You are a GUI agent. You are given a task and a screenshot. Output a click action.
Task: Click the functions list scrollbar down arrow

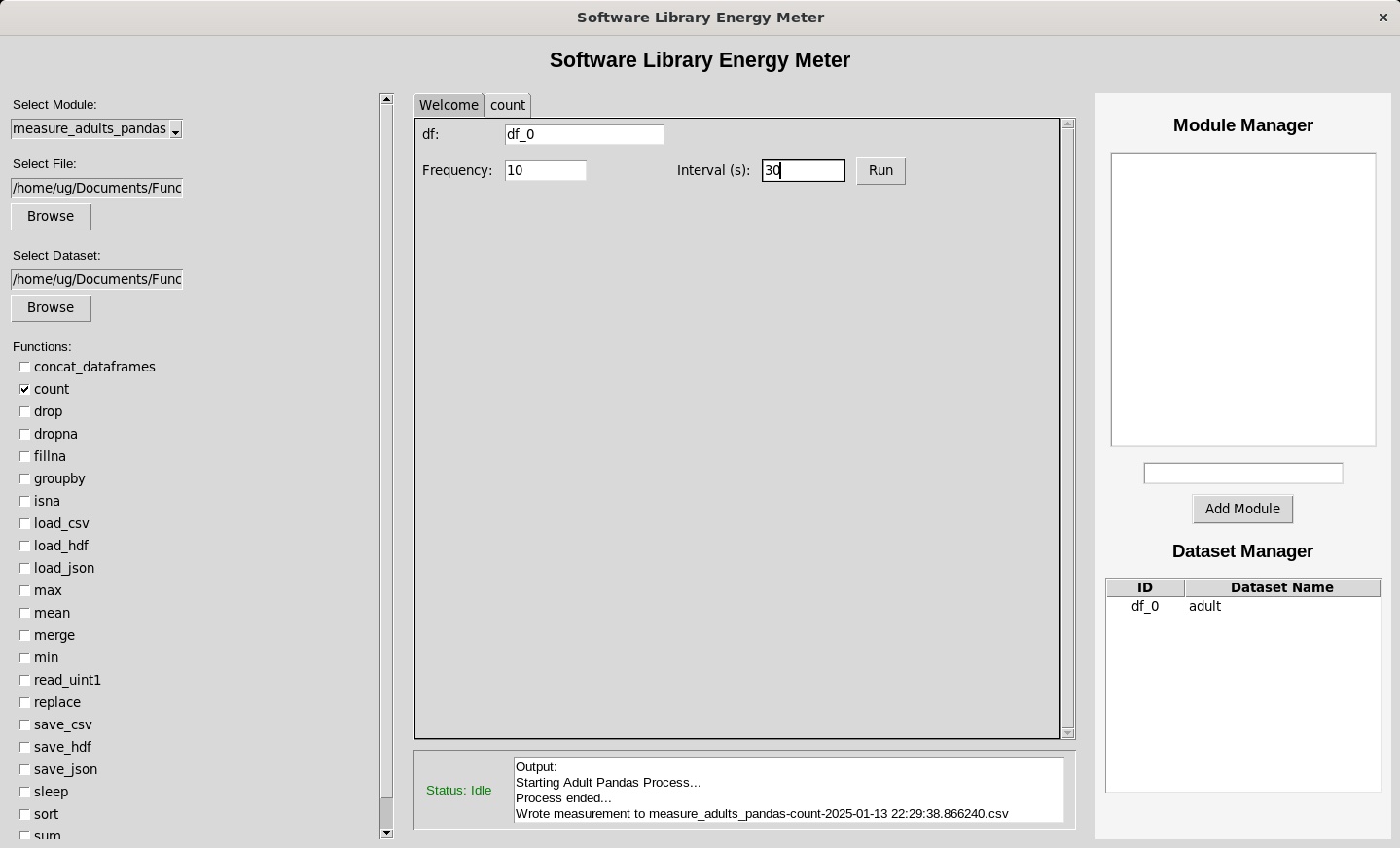click(x=386, y=832)
